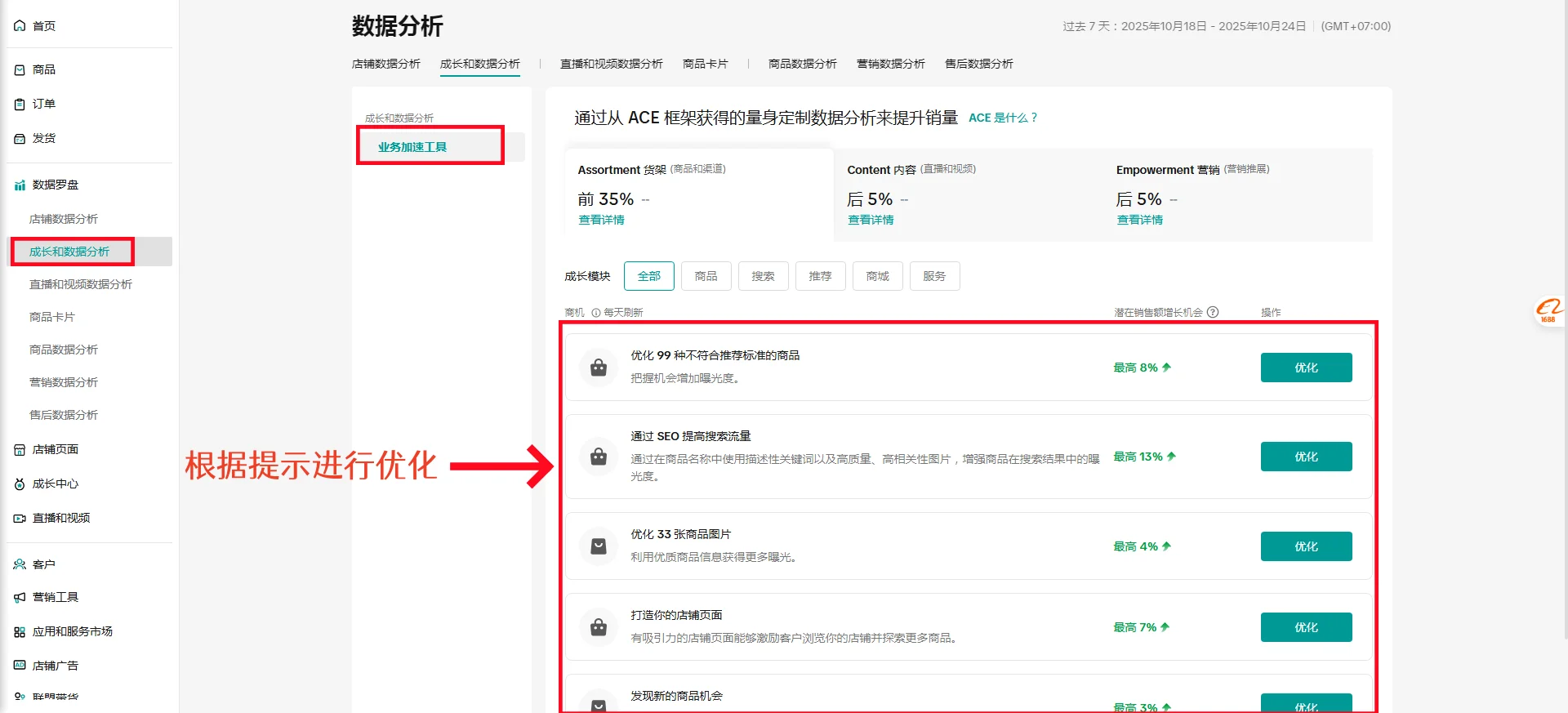Click 优化 for SEO search traffic
1568x713 pixels.
pos(1306,457)
